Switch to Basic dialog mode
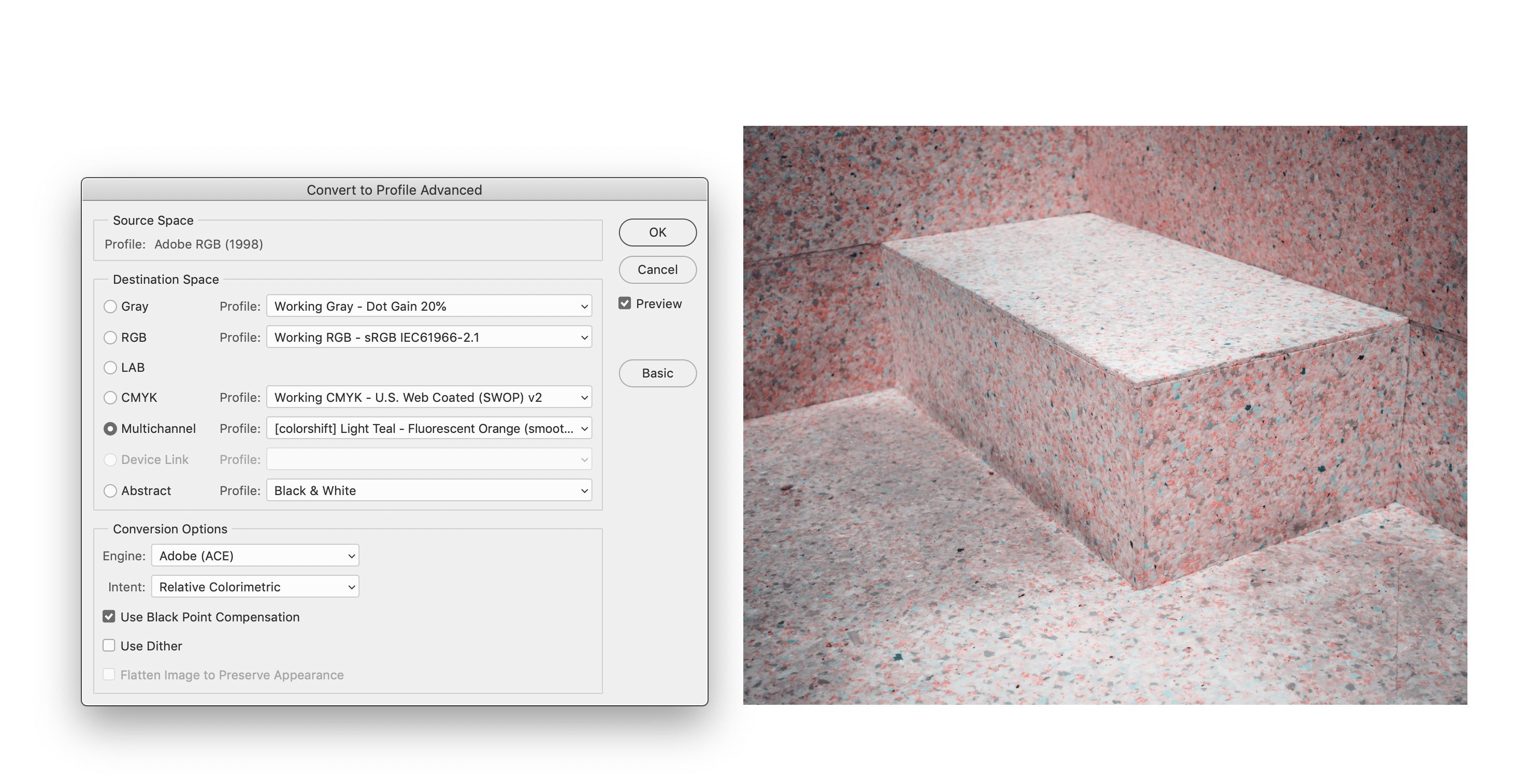The height and width of the screenshot is (784, 1527). click(657, 373)
